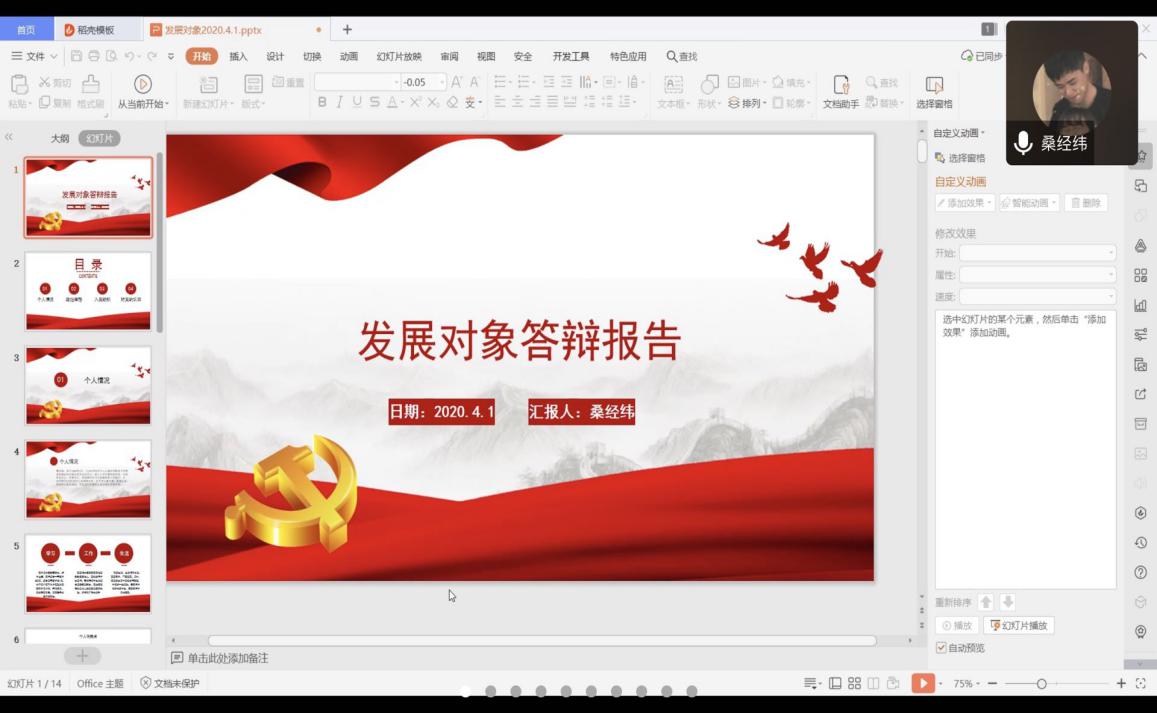Image resolution: width=1157 pixels, height=713 pixels.
Task: Open the 插入 ribbon tab
Action: coord(238,56)
